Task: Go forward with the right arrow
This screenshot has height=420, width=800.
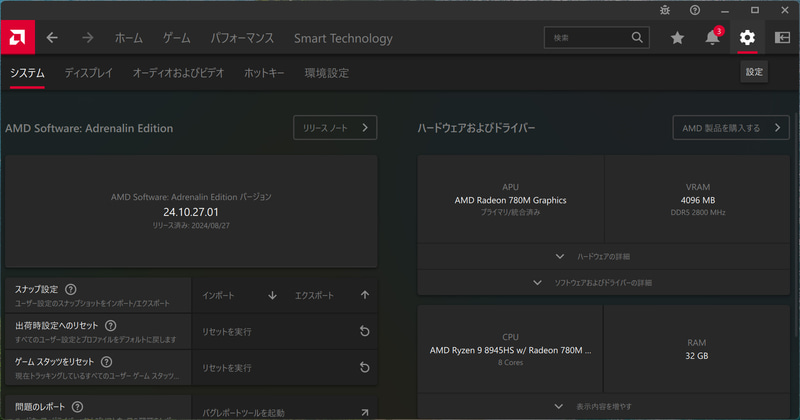Action: tap(88, 38)
